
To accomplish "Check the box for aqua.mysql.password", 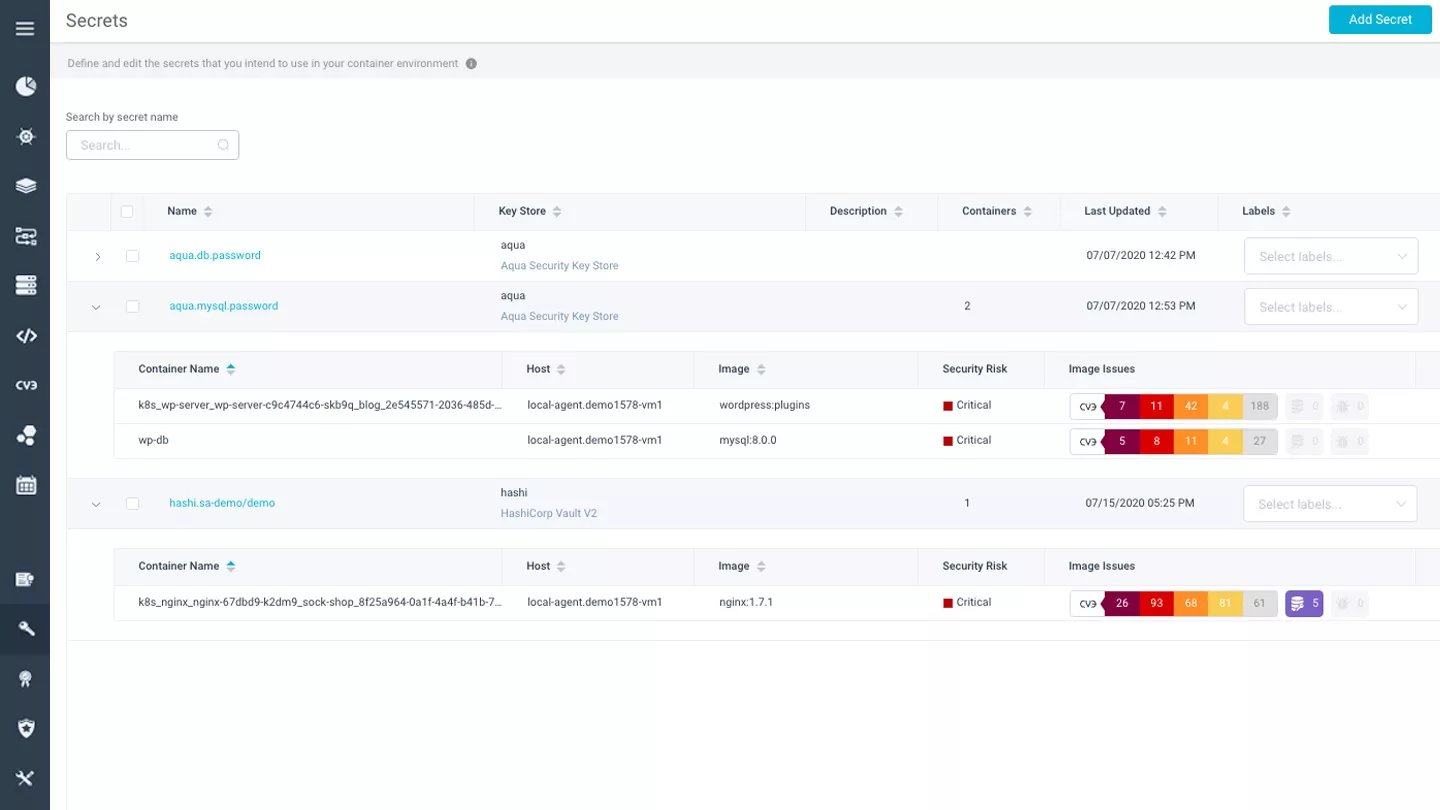I will tap(132, 307).
